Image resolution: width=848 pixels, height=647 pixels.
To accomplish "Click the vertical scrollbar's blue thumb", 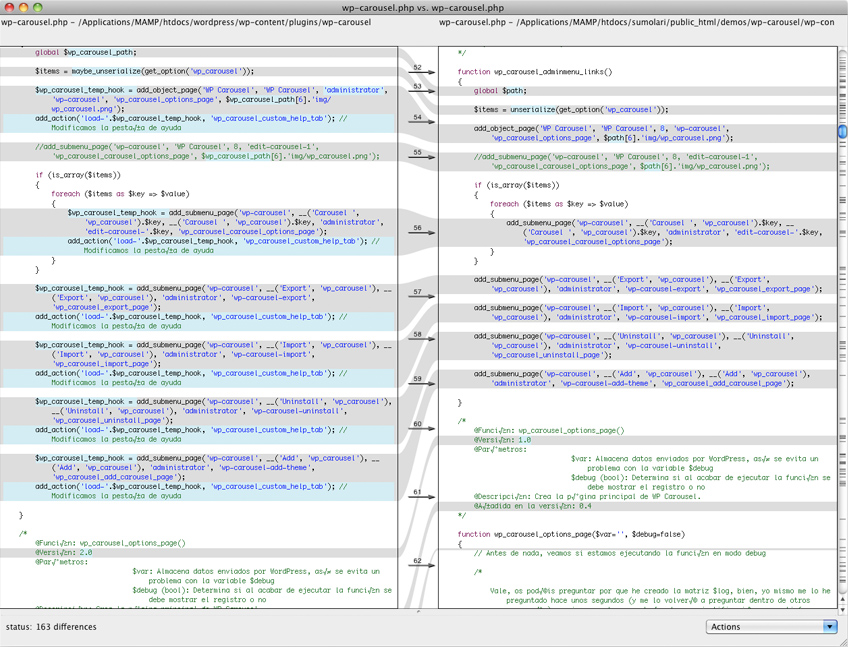I will tap(843, 131).
